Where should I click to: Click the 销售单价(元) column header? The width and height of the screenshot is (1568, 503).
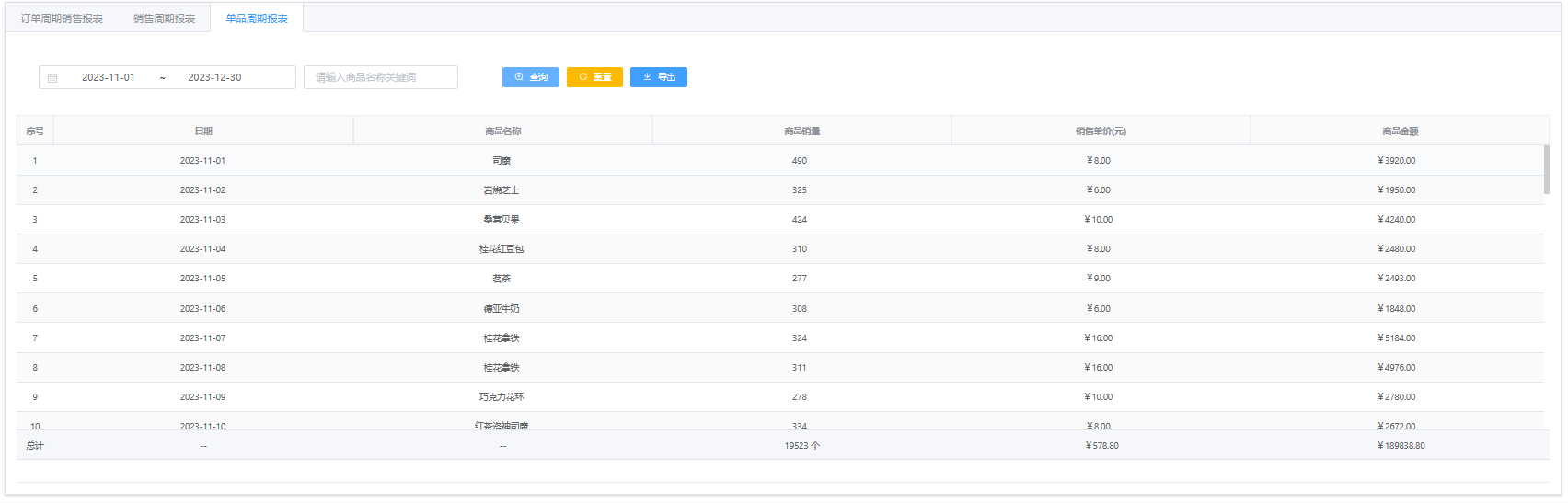coord(1101,131)
